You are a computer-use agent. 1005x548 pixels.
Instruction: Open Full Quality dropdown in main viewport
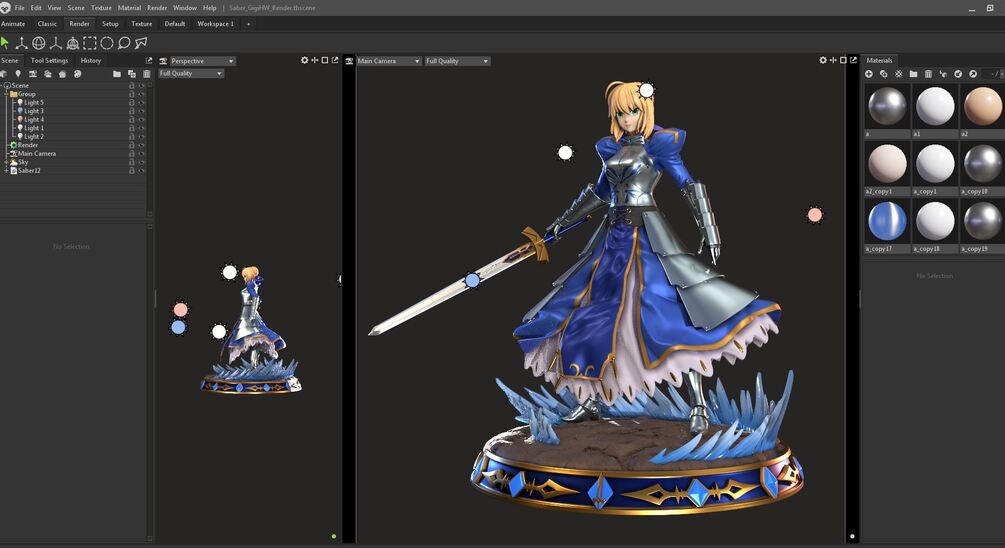pyautogui.click(x=458, y=61)
